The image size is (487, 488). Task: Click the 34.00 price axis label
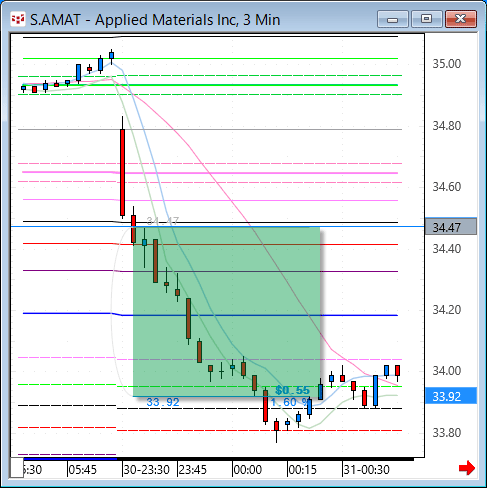(x=447, y=370)
